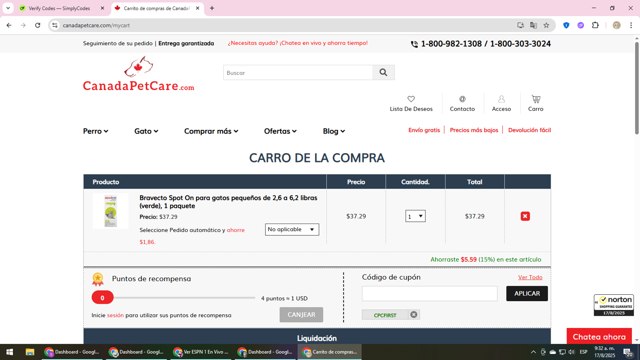The width and height of the screenshot is (640, 360).
Task: Open the Ver Todo coupons link
Action: click(x=530, y=277)
